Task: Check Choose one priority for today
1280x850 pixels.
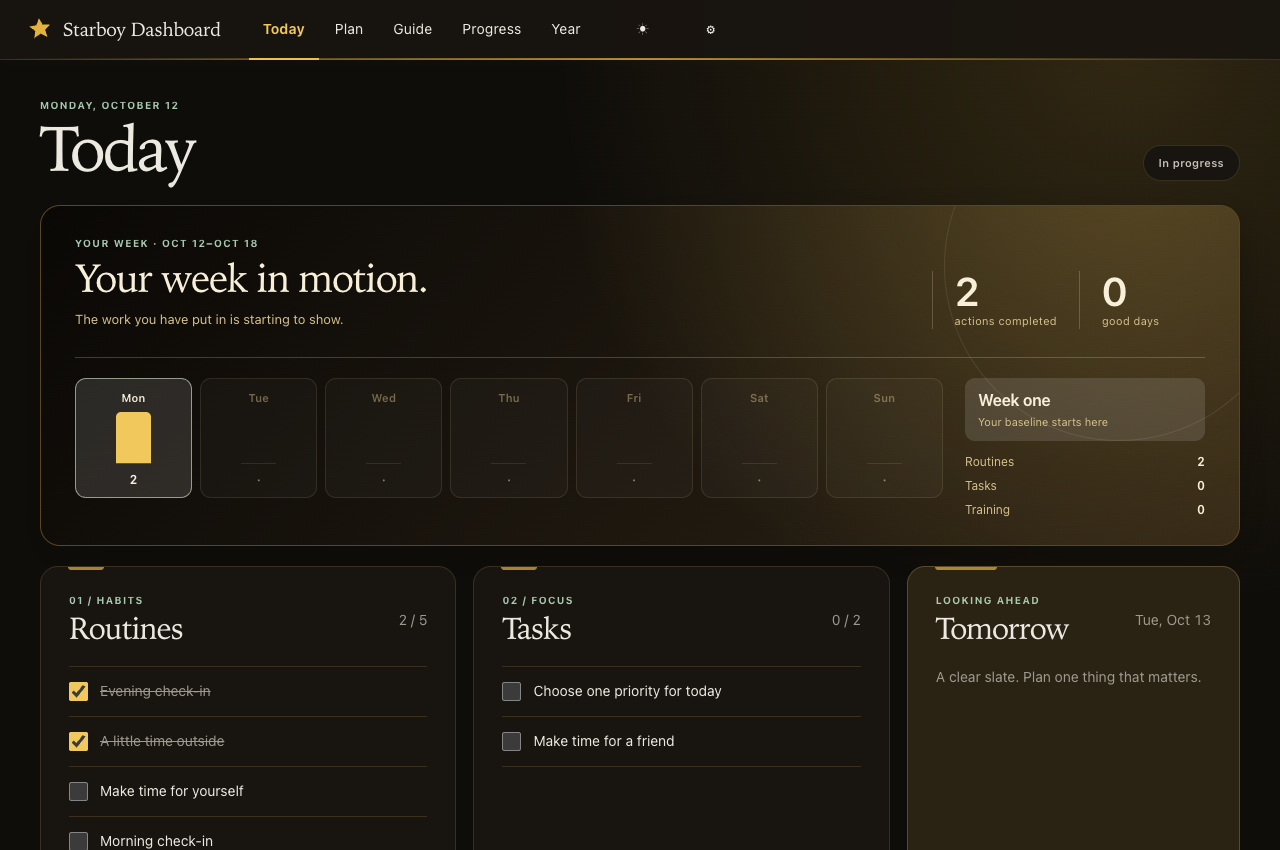Action: click(x=511, y=691)
